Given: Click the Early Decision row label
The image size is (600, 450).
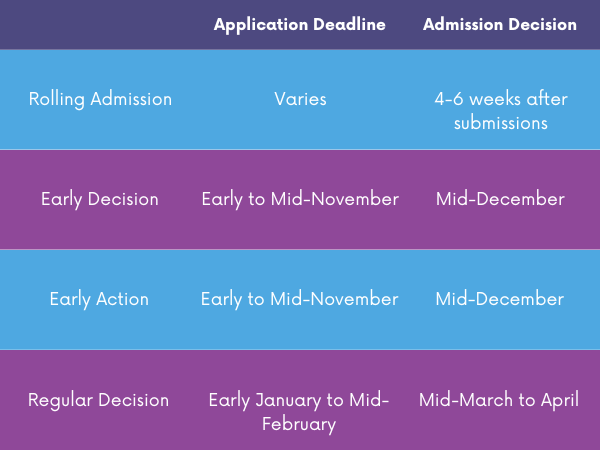Looking at the screenshot, I should 100,199.
